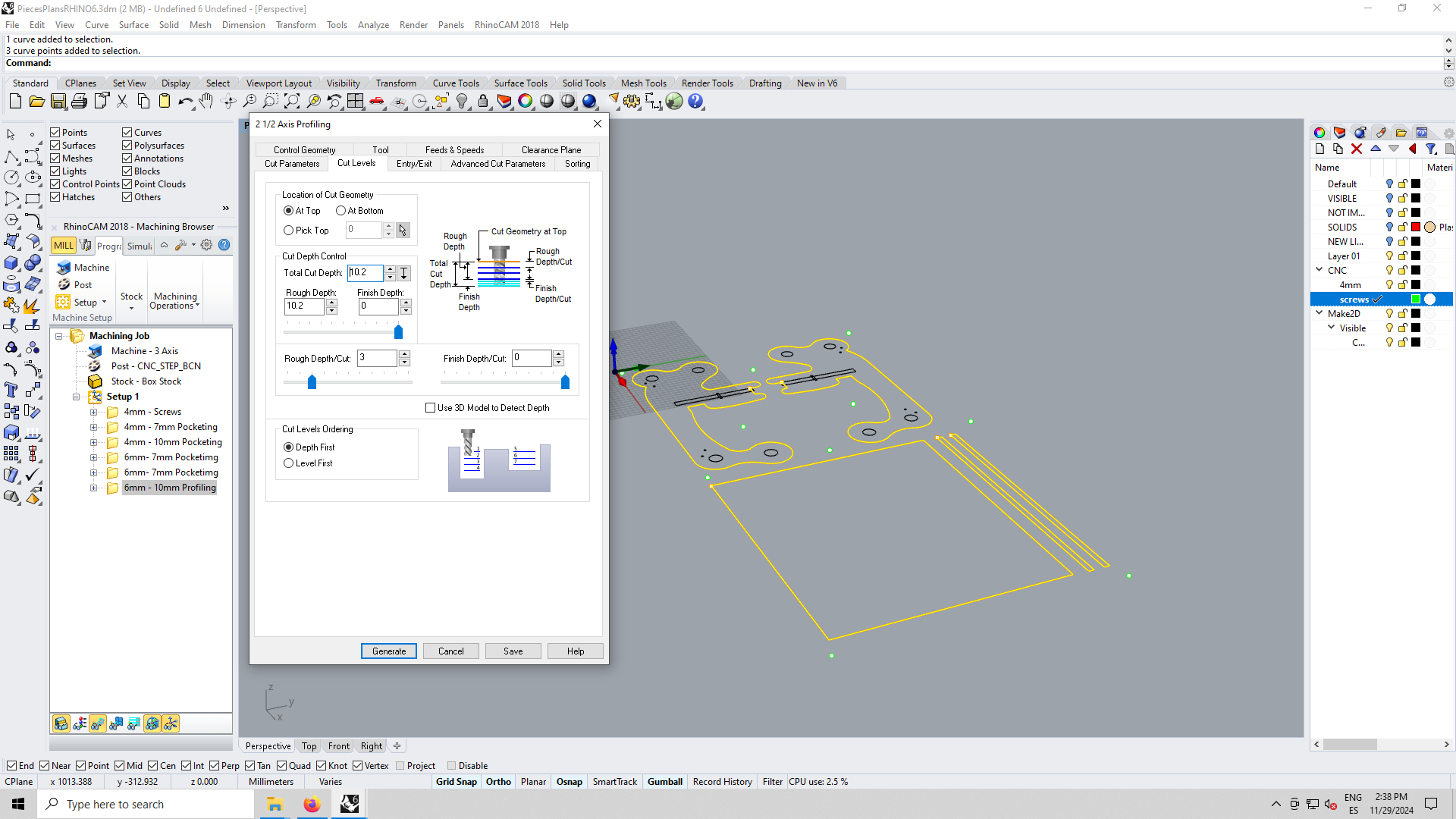Image resolution: width=1456 pixels, height=819 pixels.
Task: Click the pick top location cursor icon
Action: 403,230
